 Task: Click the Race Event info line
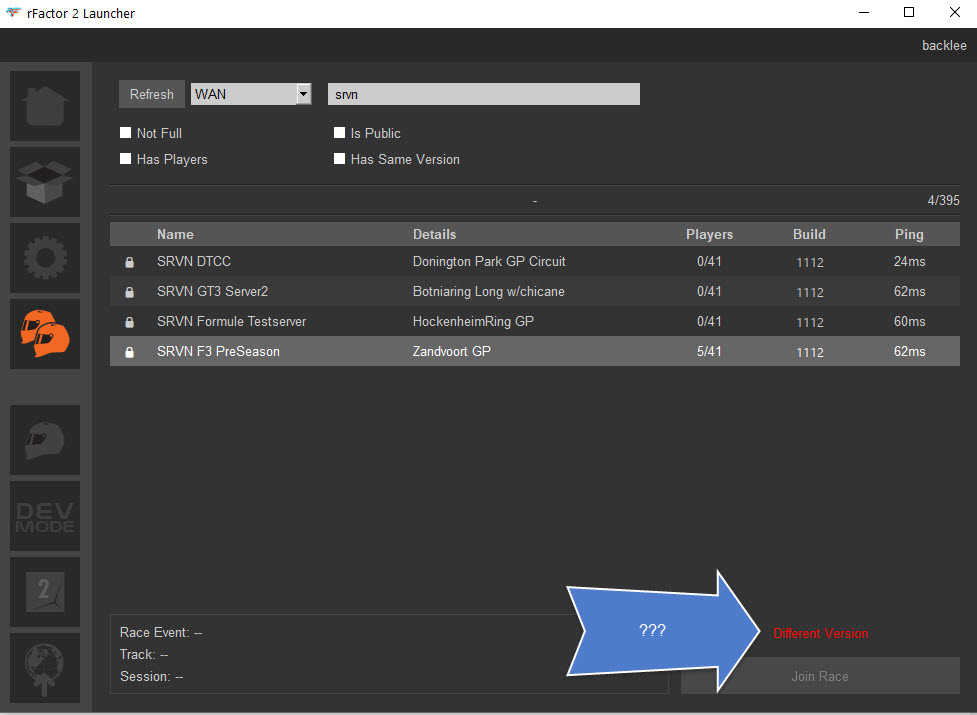[161, 632]
